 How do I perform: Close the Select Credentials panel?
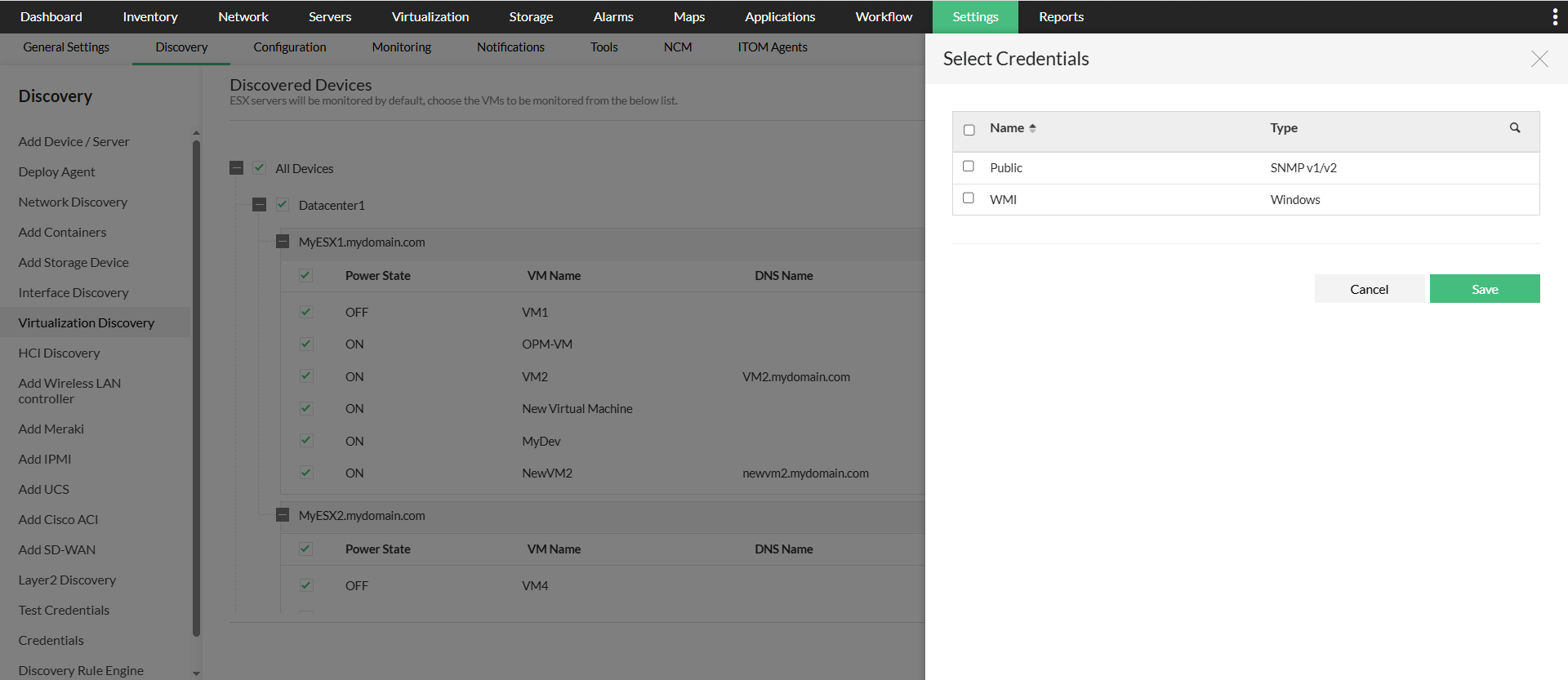point(1539,59)
